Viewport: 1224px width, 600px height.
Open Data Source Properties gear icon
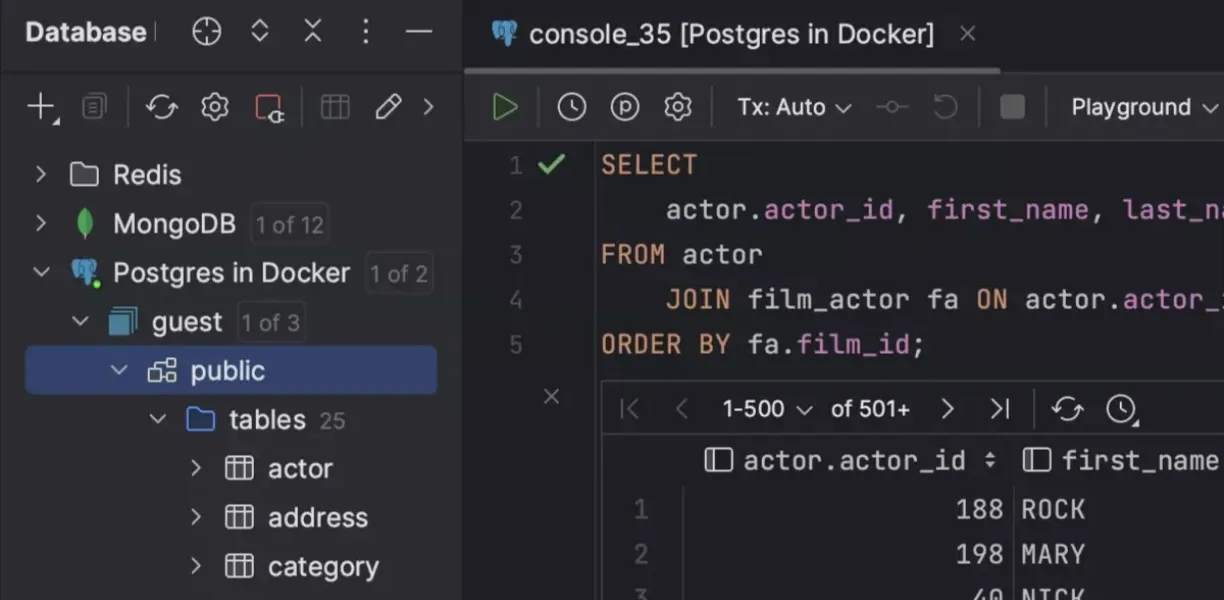tap(215, 107)
